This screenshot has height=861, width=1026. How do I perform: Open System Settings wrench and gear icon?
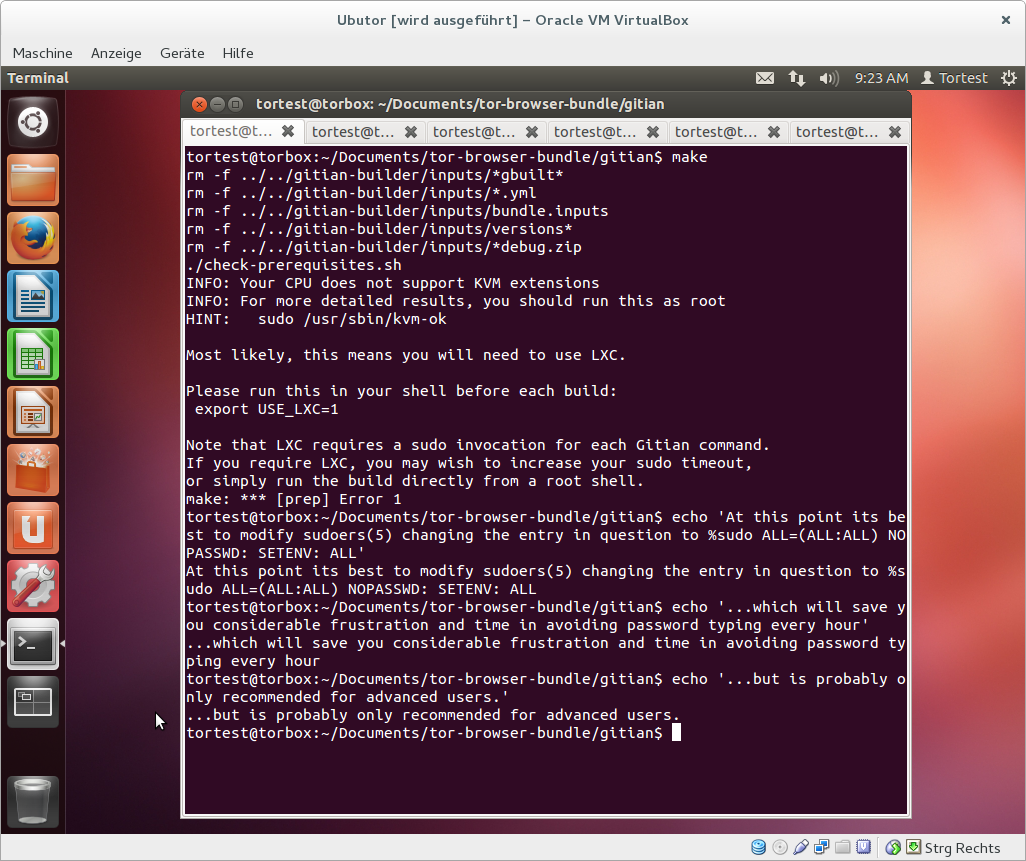click(33, 586)
